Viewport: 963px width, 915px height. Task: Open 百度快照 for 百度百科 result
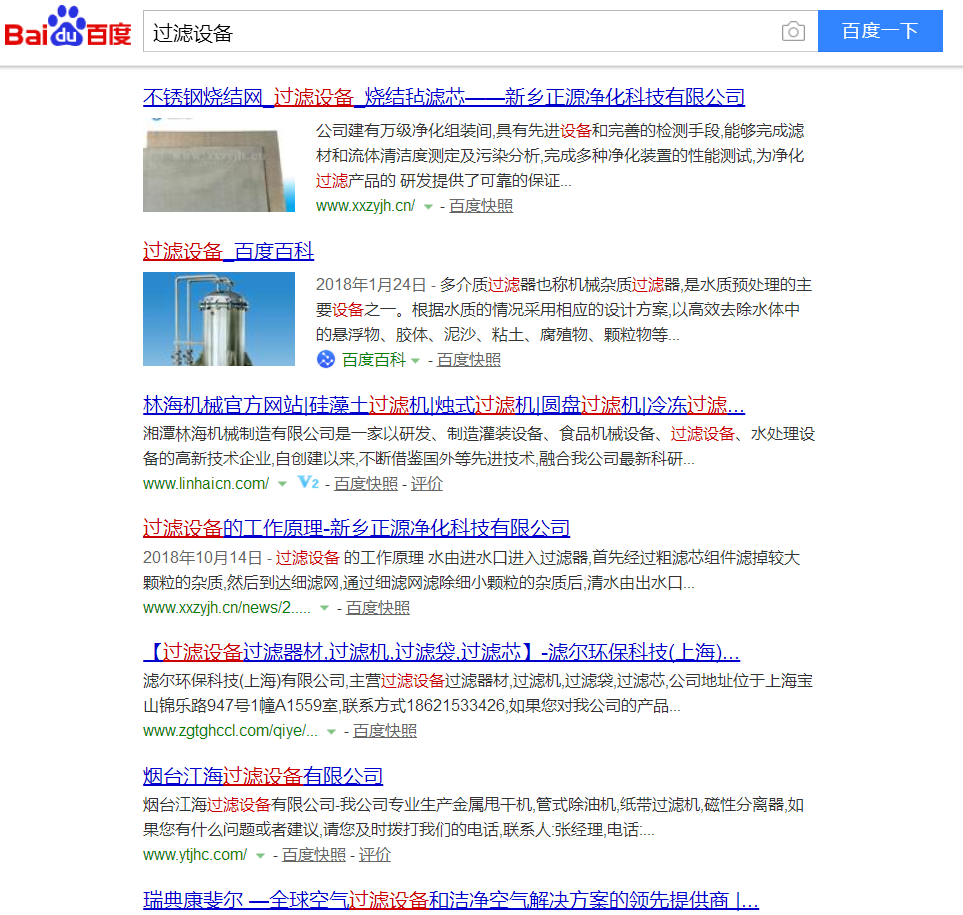pyautogui.click(x=469, y=360)
